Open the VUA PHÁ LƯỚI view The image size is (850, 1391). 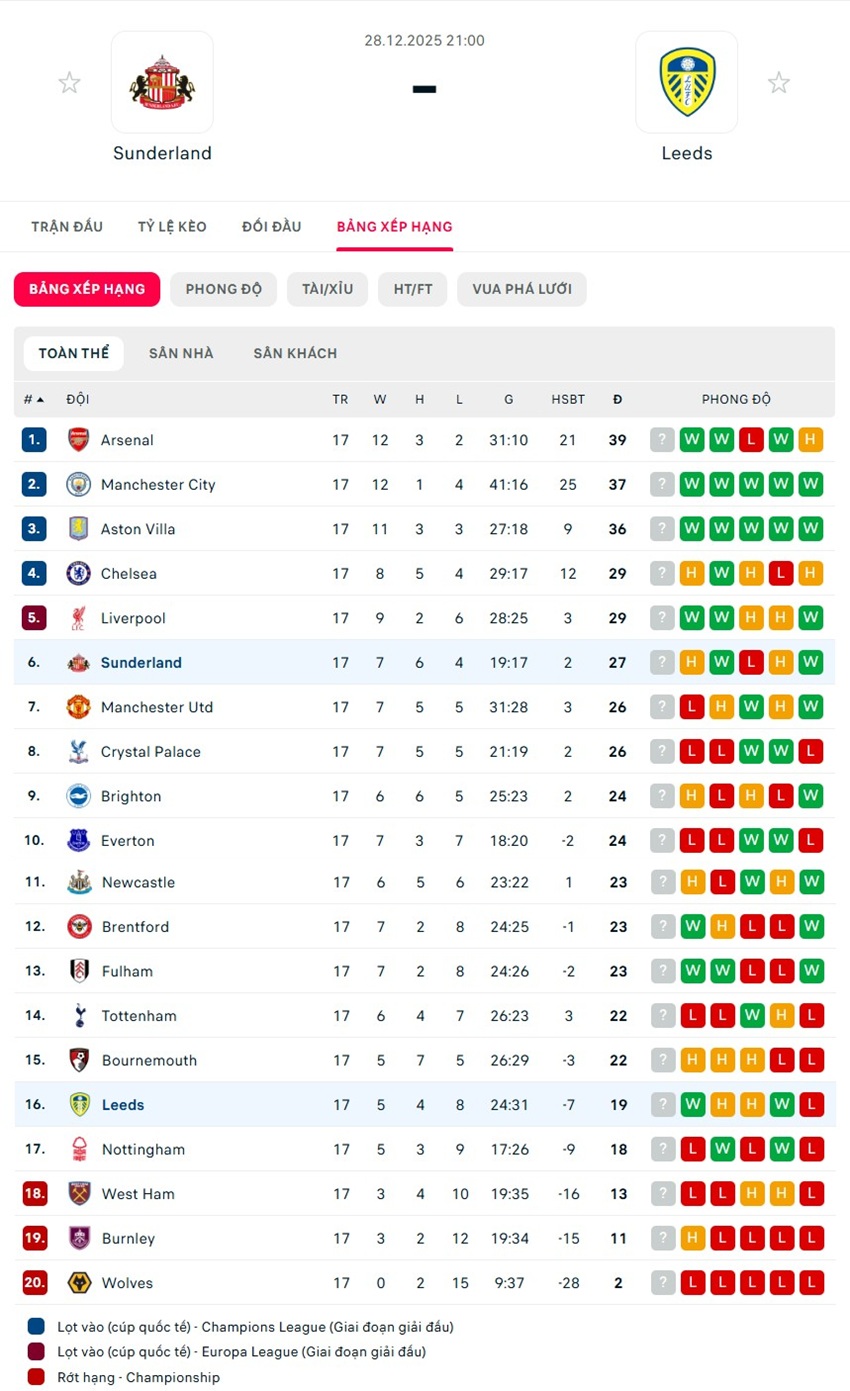pos(521,288)
